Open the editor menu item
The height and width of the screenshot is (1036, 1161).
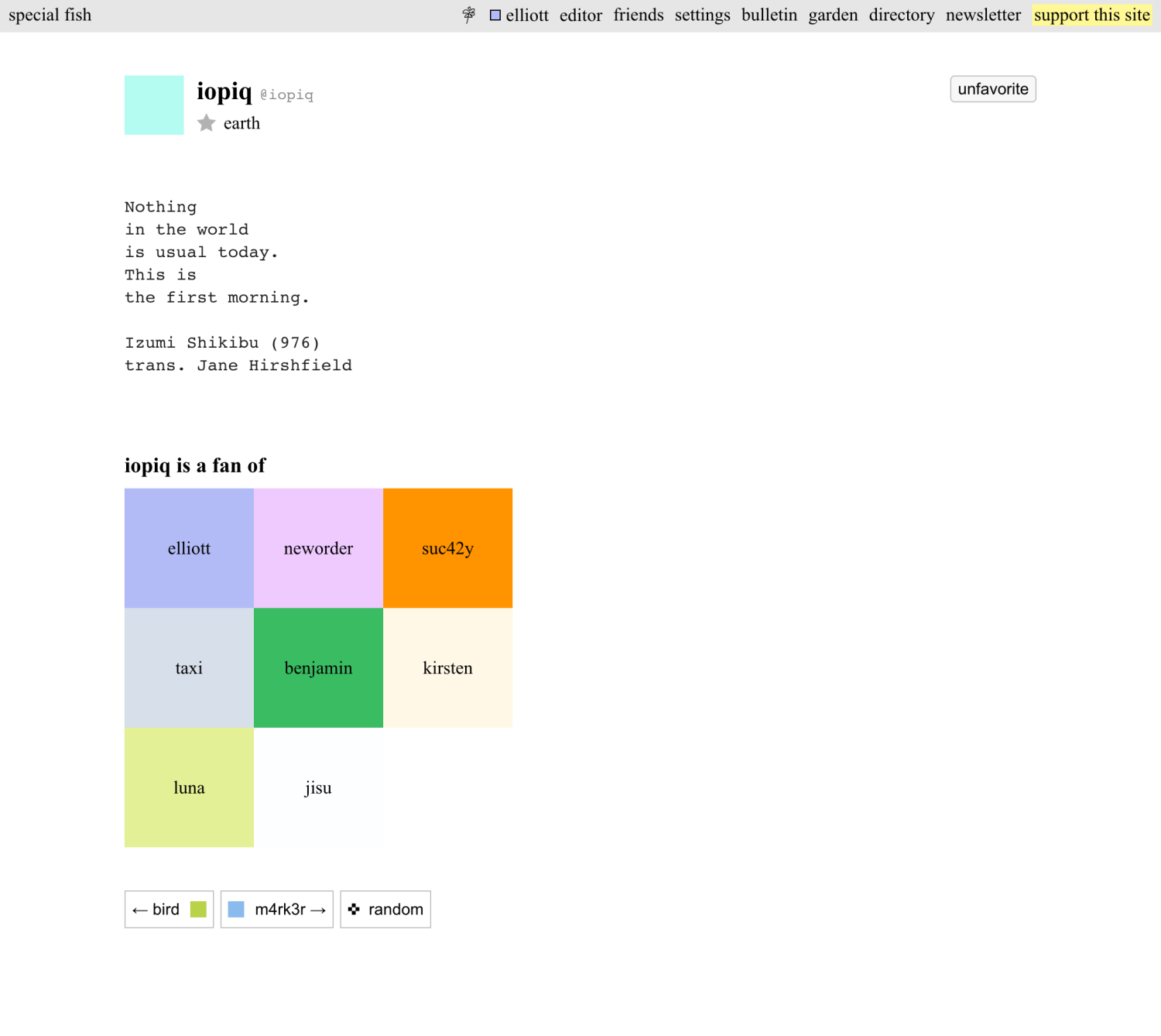pyautogui.click(x=580, y=15)
